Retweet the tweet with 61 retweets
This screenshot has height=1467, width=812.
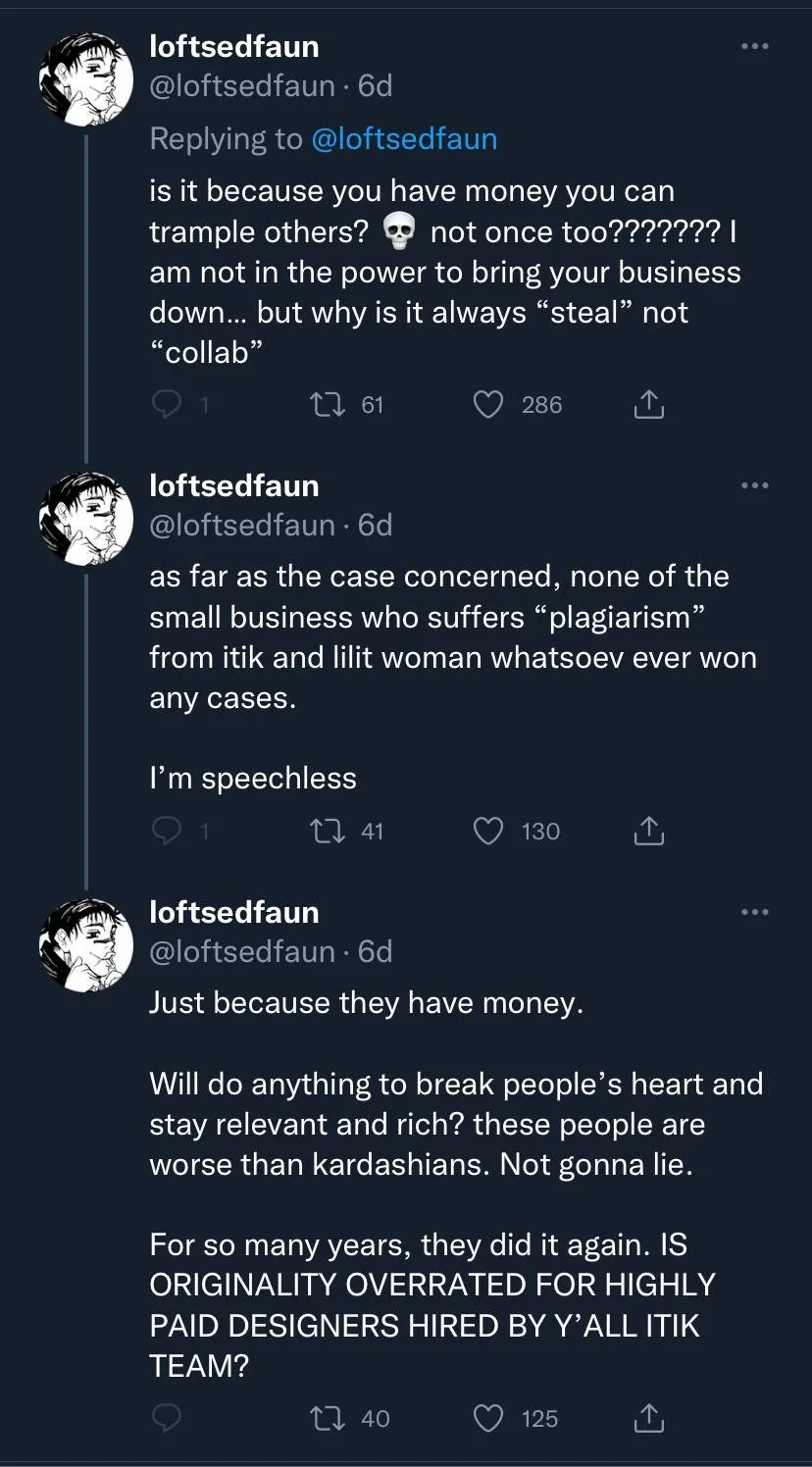click(323, 404)
